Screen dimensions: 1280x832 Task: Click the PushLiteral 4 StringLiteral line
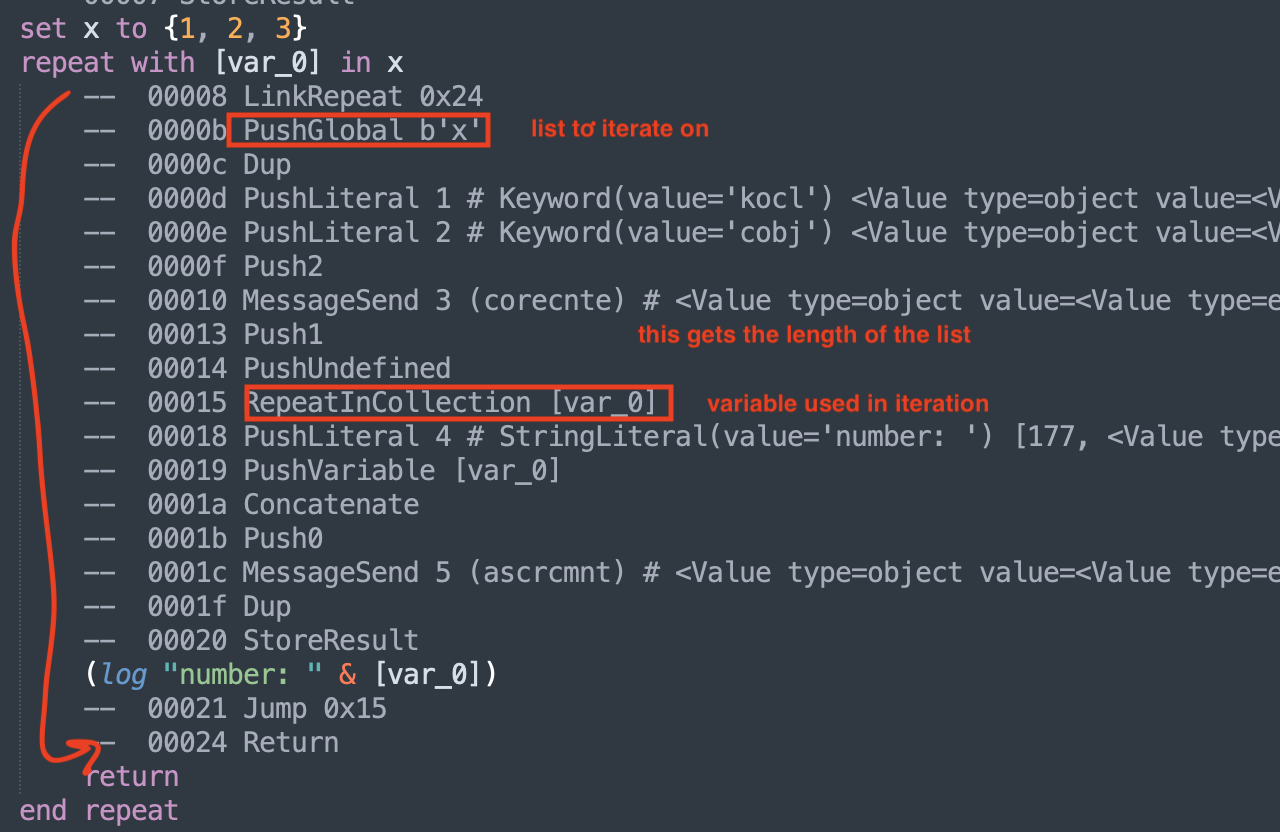tap(500, 436)
